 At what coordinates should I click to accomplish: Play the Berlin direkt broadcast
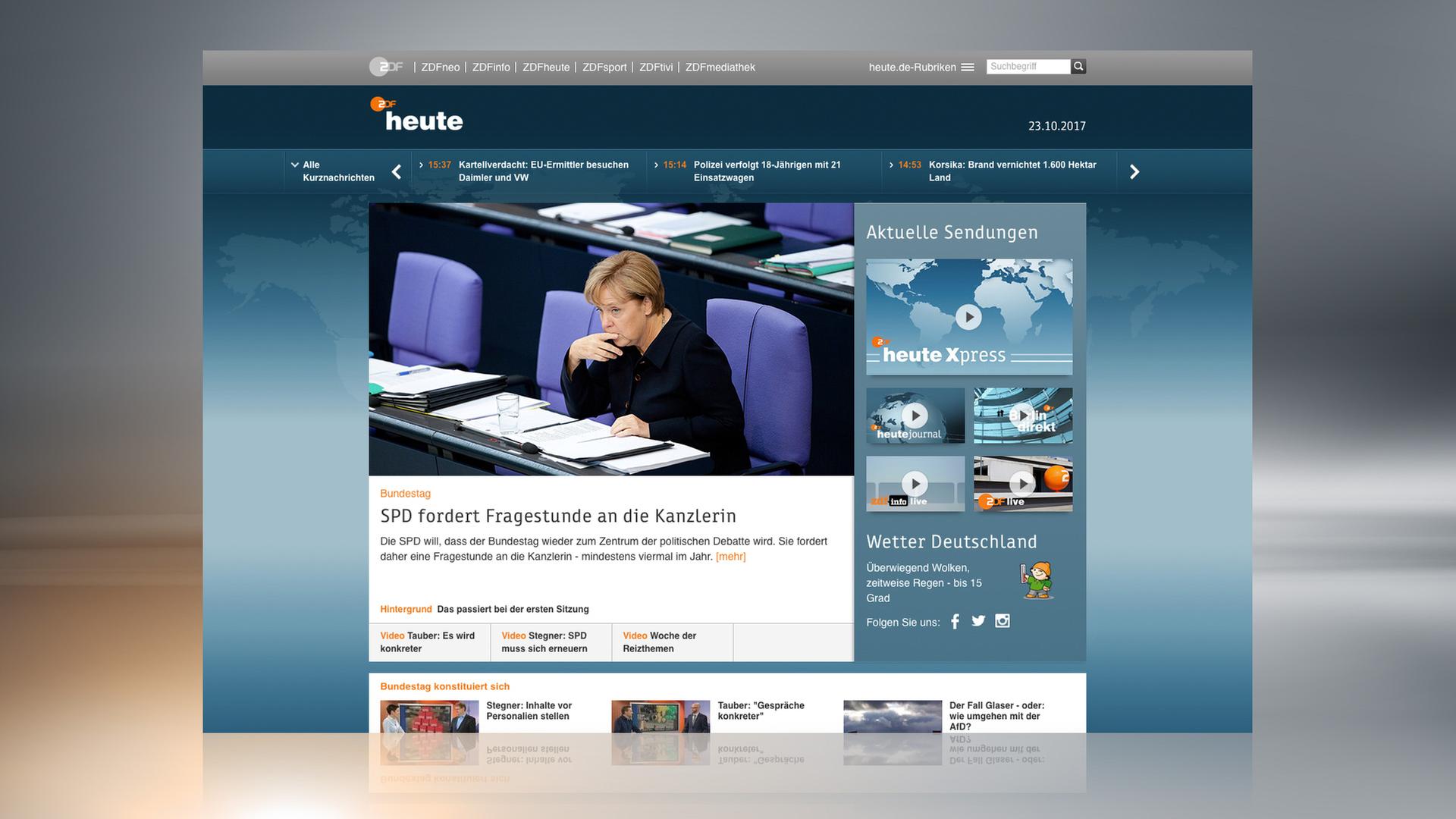pos(1023,416)
